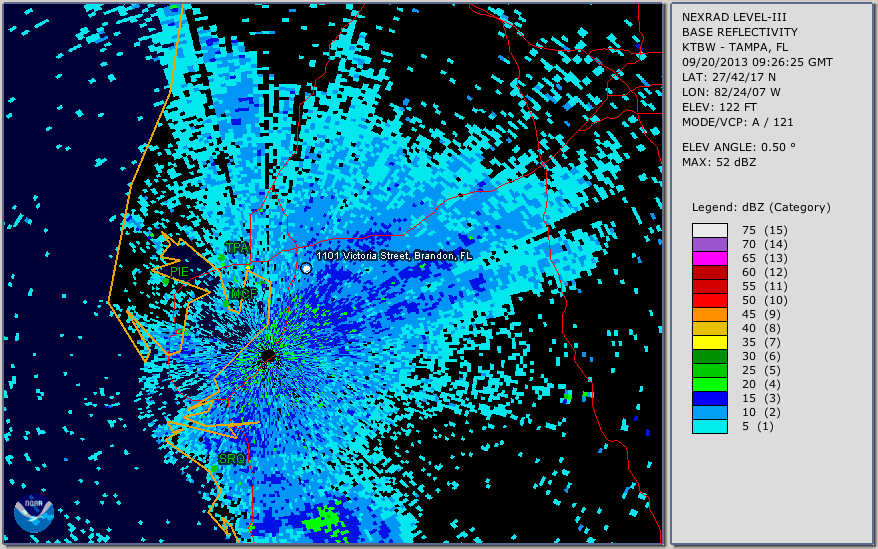Viewport: 878px width, 549px height.
Task: Select the 10 dBZ light blue swatch
Action: (710, 412)
